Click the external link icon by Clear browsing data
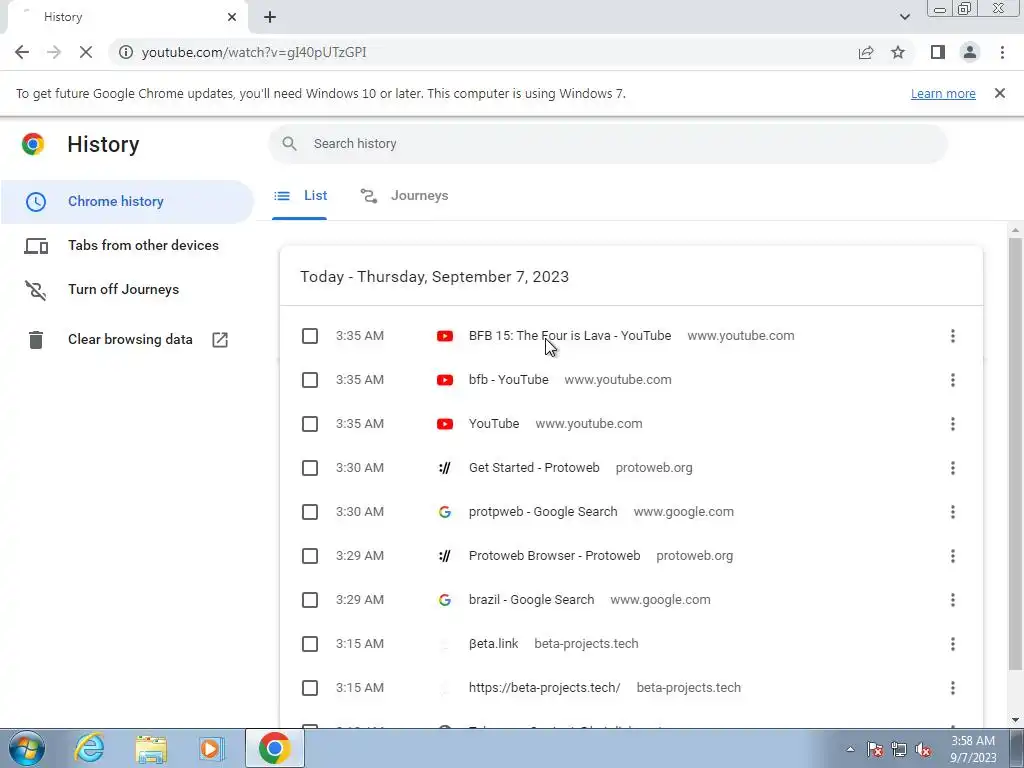This screenshot has width=1024, height=768. (x=220, y=340)
